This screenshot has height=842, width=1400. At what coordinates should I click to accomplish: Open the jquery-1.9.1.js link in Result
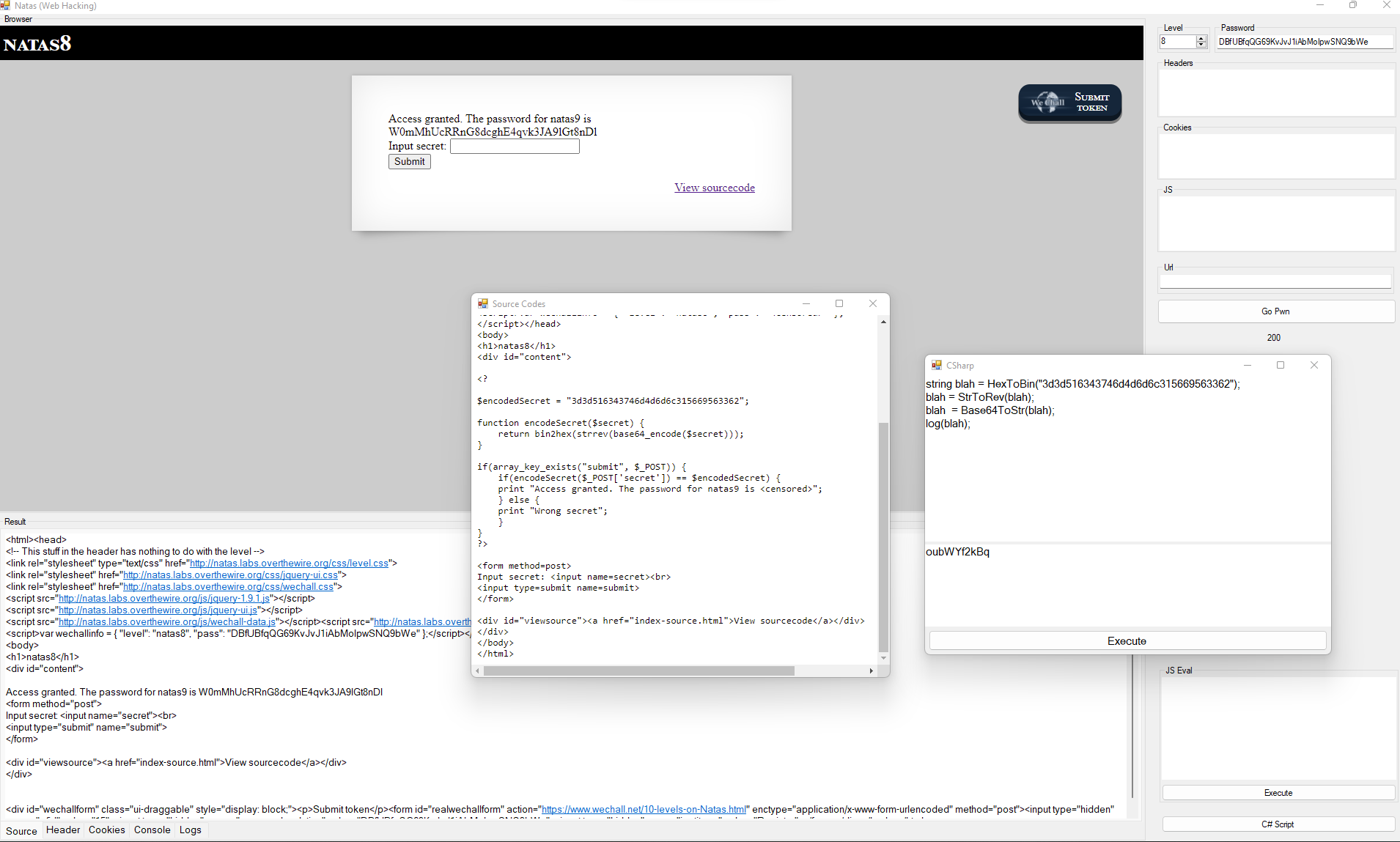click(164, 598)
